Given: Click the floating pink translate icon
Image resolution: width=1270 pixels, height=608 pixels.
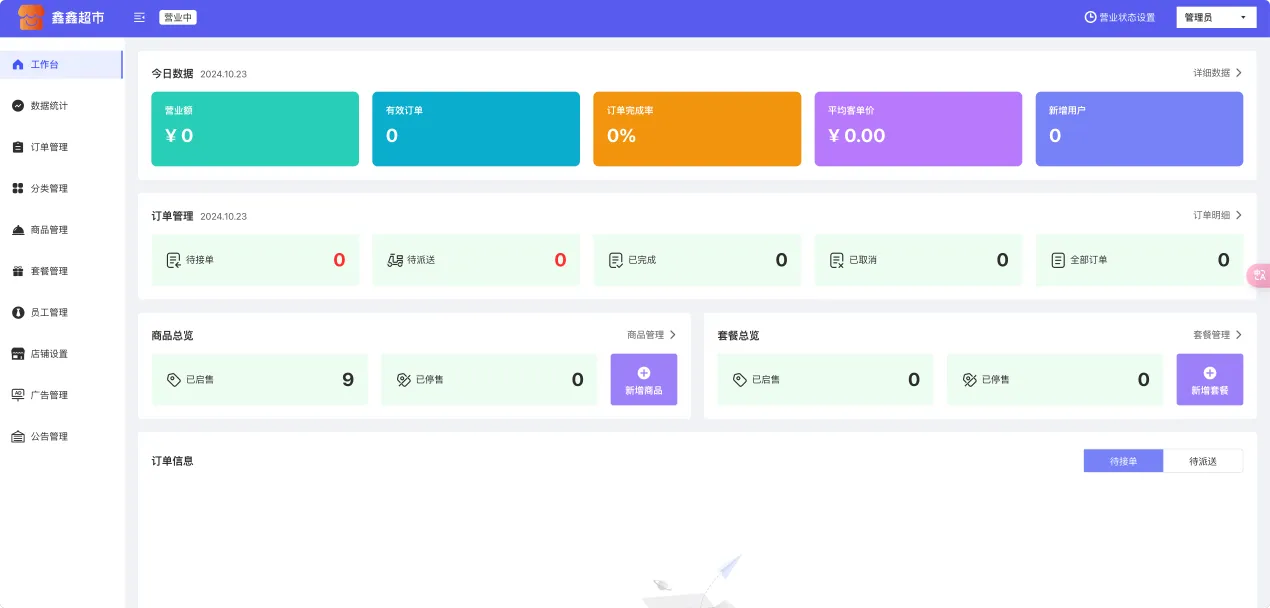Looking at the screenshot, I should click(x=1258, y=275).
